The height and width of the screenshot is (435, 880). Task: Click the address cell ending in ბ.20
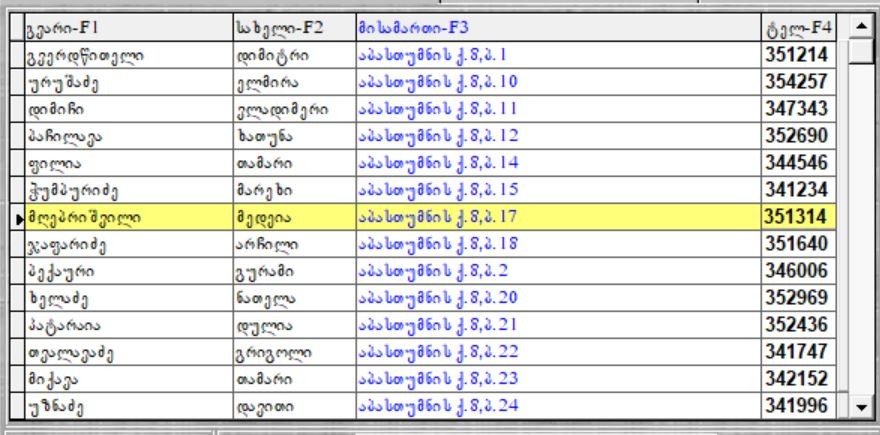[x=558, y=297]
